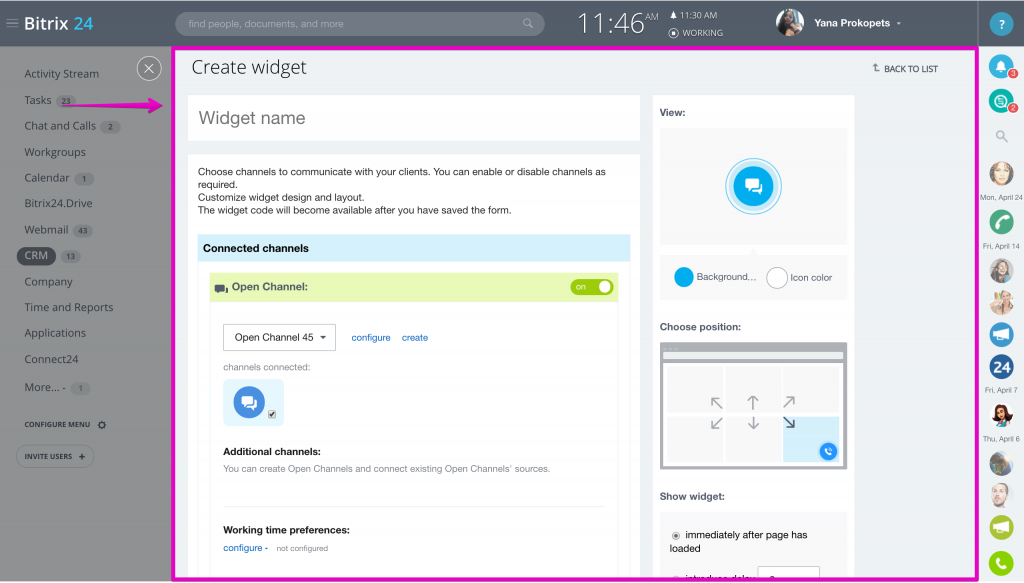
Task: Select immediately after page has loaded radio
Action: pyautogui.click(x=676, y=535)
